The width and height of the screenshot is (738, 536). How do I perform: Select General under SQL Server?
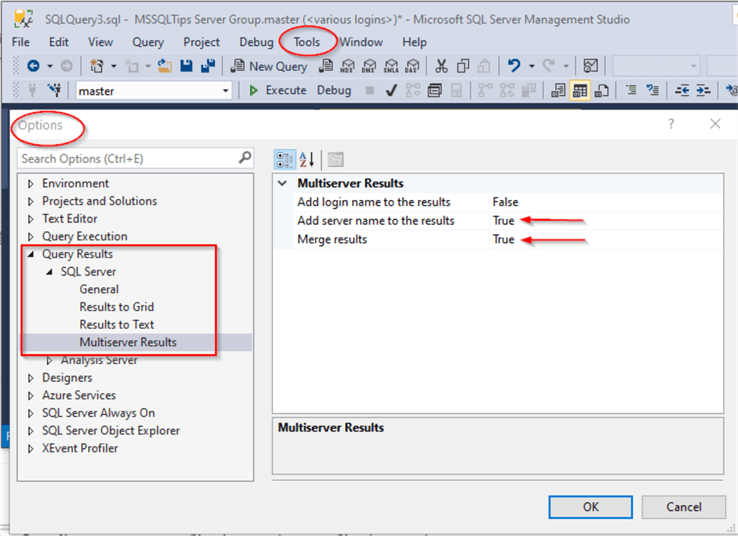[x=99, y=289]
